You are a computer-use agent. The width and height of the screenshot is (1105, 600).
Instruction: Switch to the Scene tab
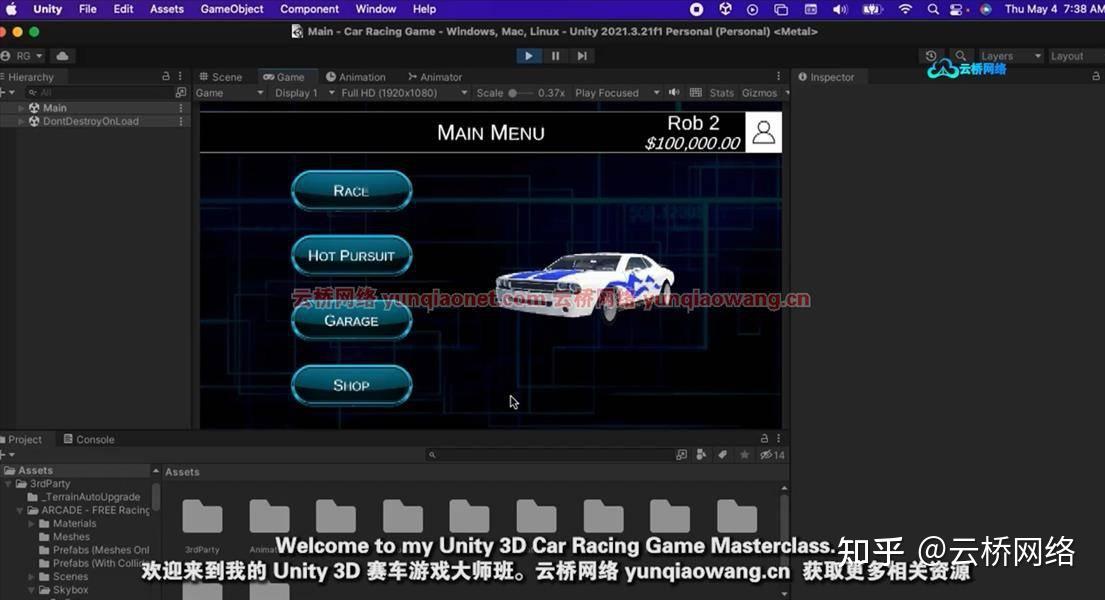point(225,76)
